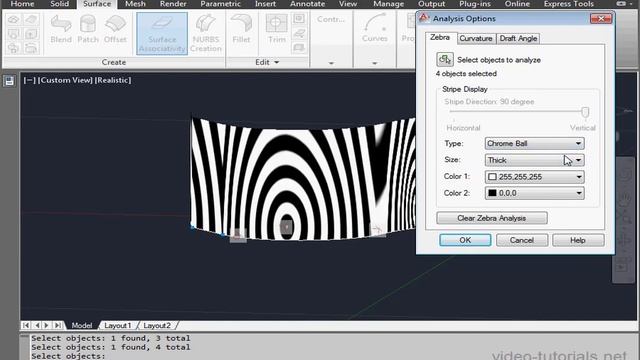
Task: Click the Patch surface tool
Action: (88, 29)
